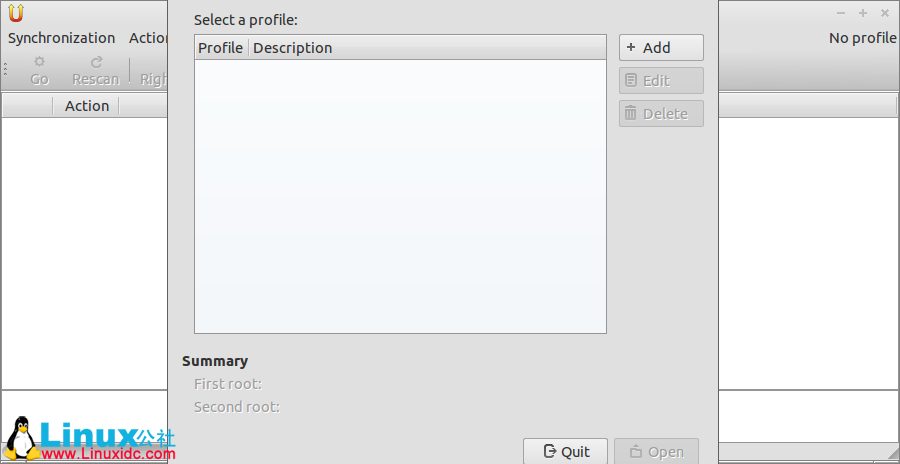Minimize the Unison window

pos(840,13)
